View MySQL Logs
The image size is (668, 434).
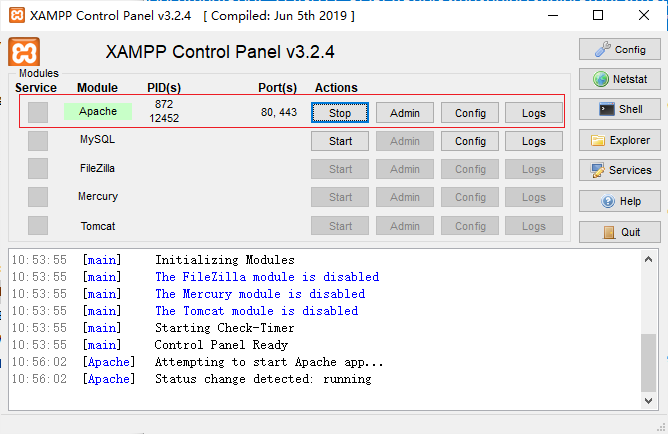click(534, 141)
